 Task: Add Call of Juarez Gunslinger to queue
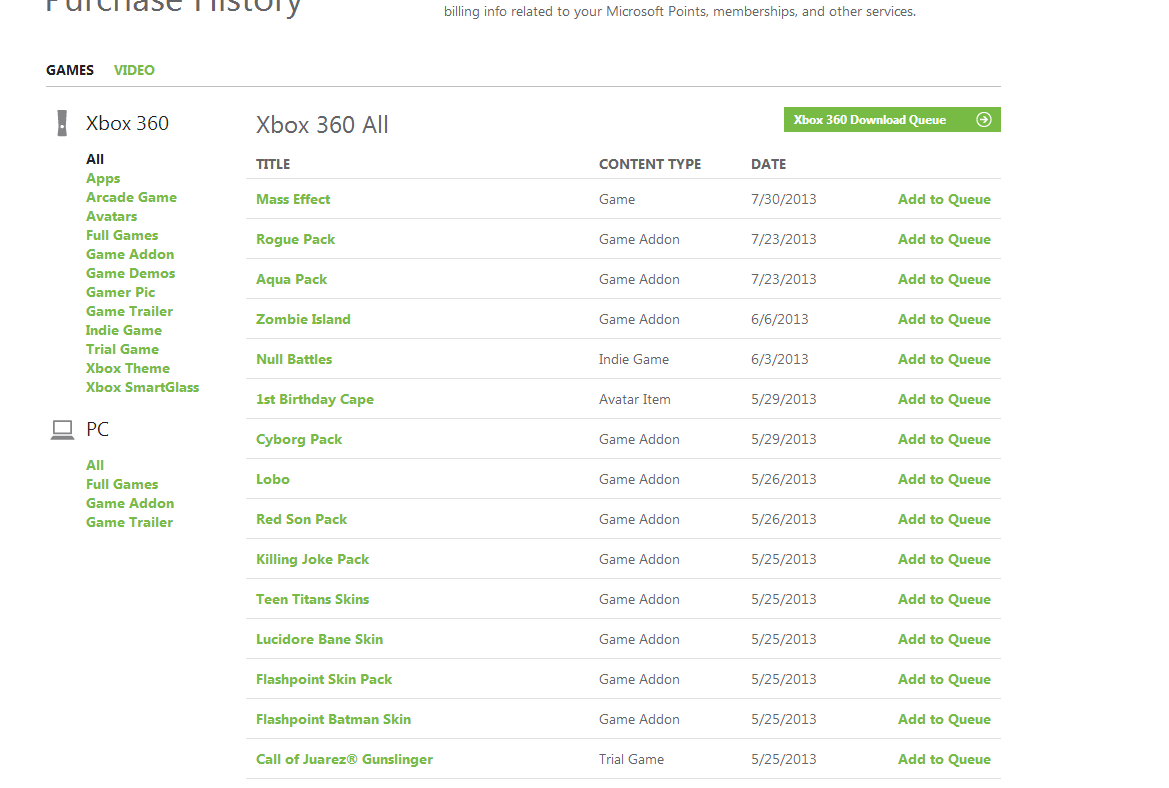944,760
